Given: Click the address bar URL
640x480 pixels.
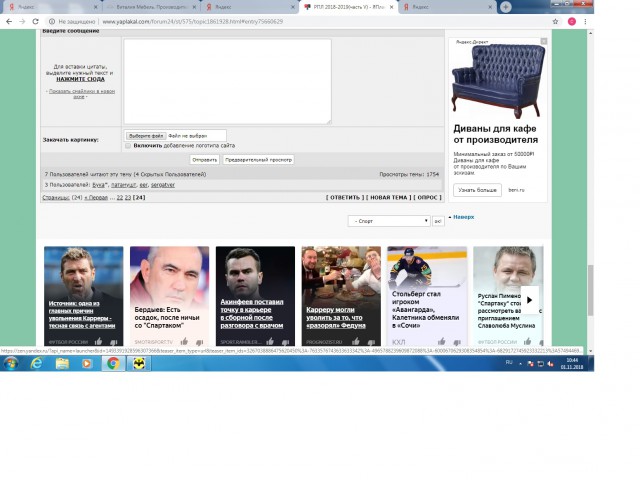Looking at the screenshot, I should 192,22.
